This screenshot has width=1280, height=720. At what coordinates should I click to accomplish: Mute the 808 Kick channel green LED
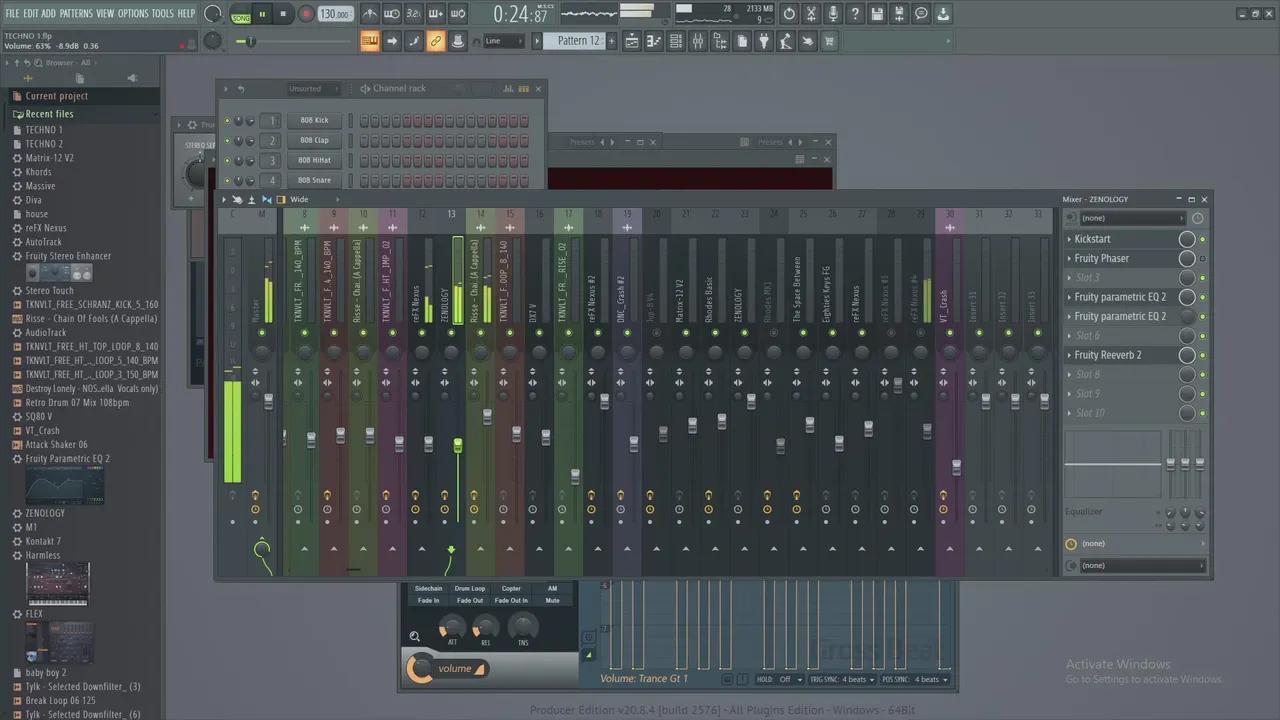227,120
